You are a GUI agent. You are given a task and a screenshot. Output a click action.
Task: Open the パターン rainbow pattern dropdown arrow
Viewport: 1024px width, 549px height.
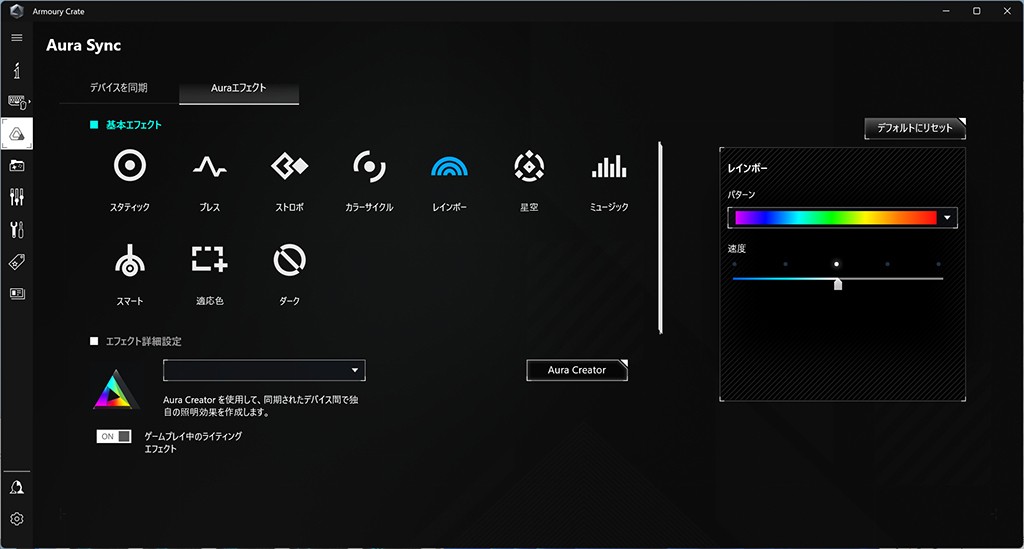947,218
